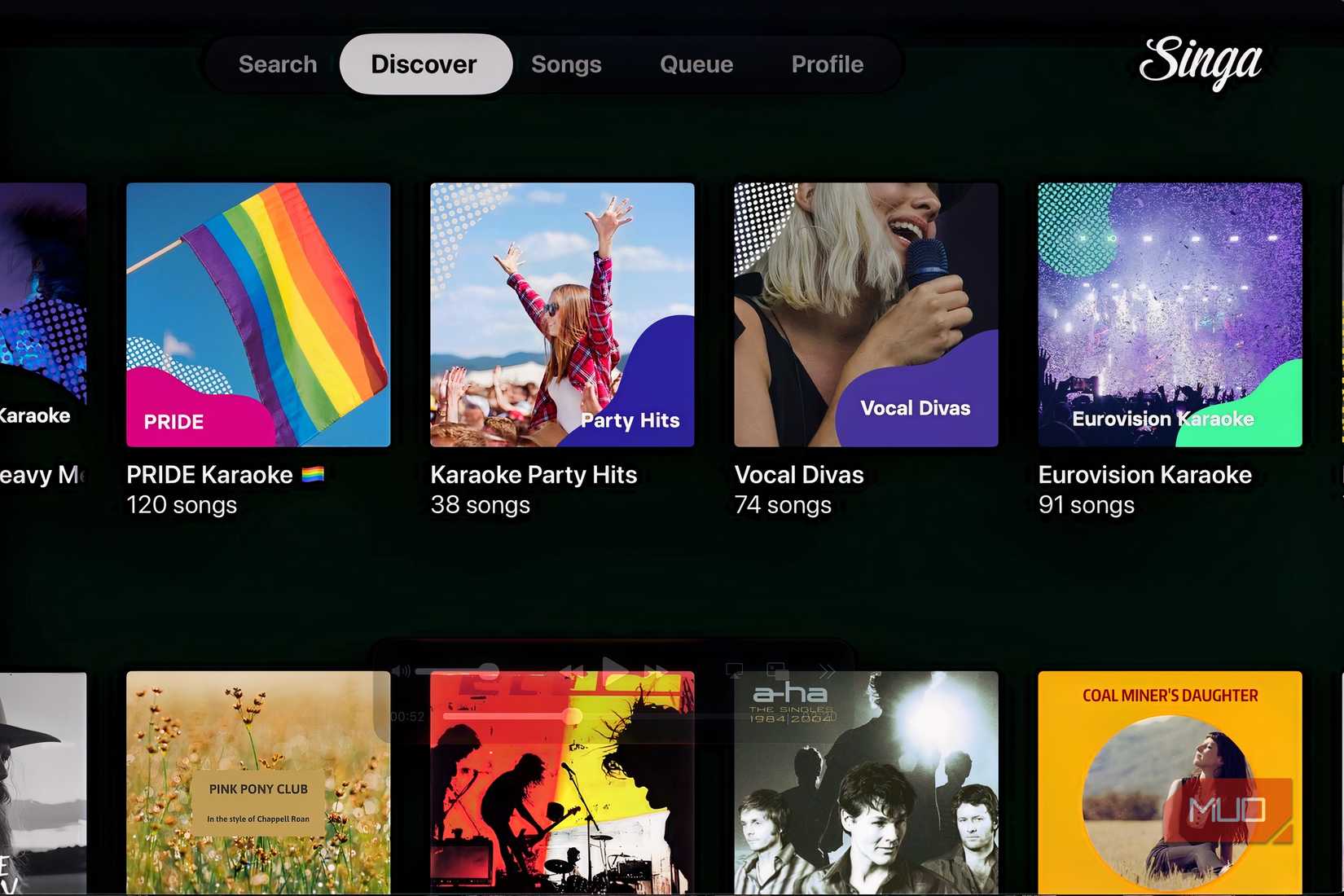1344x896 pixels.
Task: Click the AirPlay icon in player overlay
Action: click(x=734, y=671)
